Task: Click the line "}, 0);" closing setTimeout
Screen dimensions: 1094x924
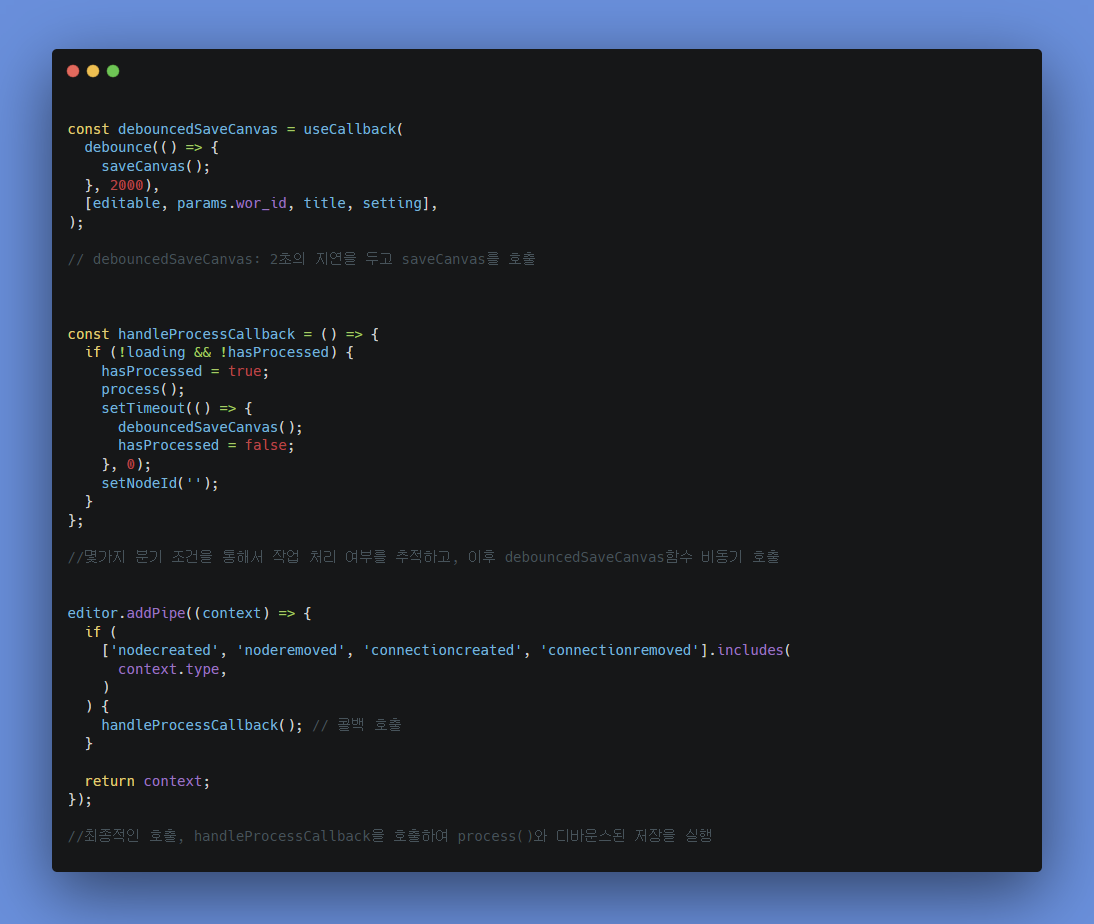Action: click(126, 464)
